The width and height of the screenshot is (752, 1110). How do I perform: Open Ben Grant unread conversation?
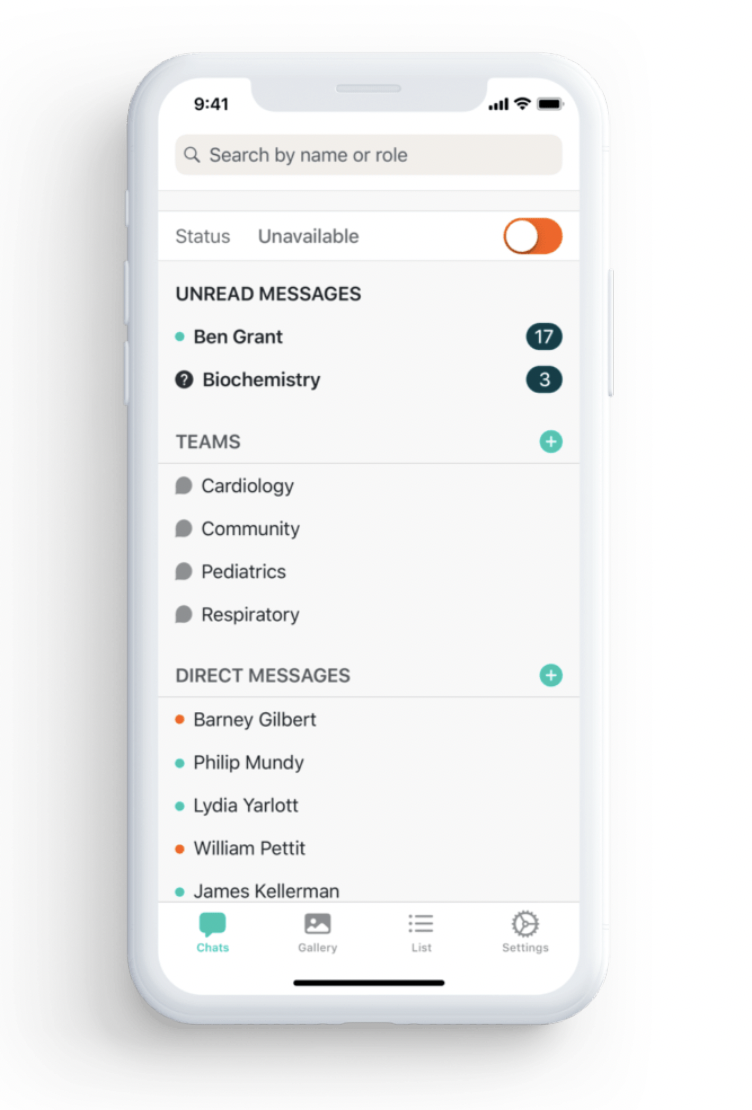tap(368, 337)
